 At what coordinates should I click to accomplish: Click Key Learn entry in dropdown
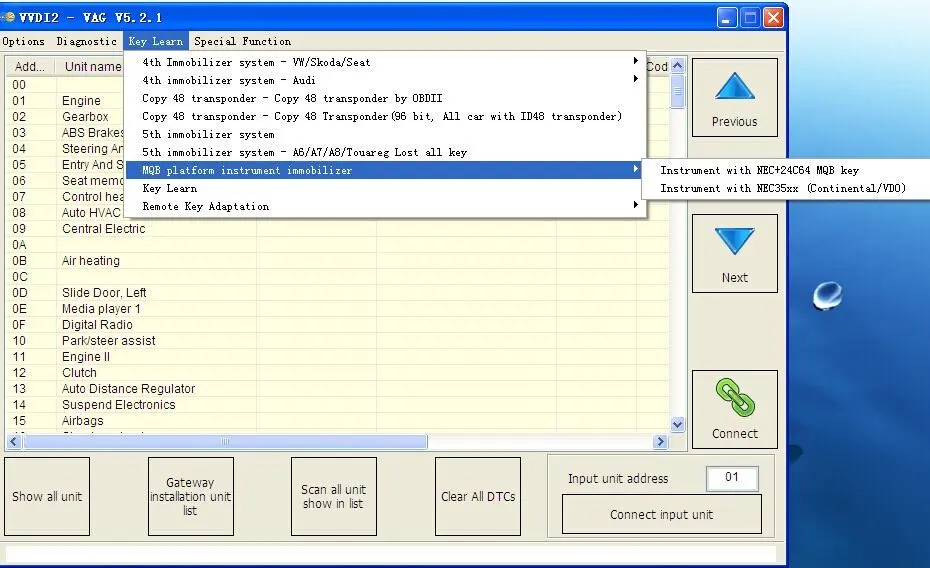[x=386, y=189]
